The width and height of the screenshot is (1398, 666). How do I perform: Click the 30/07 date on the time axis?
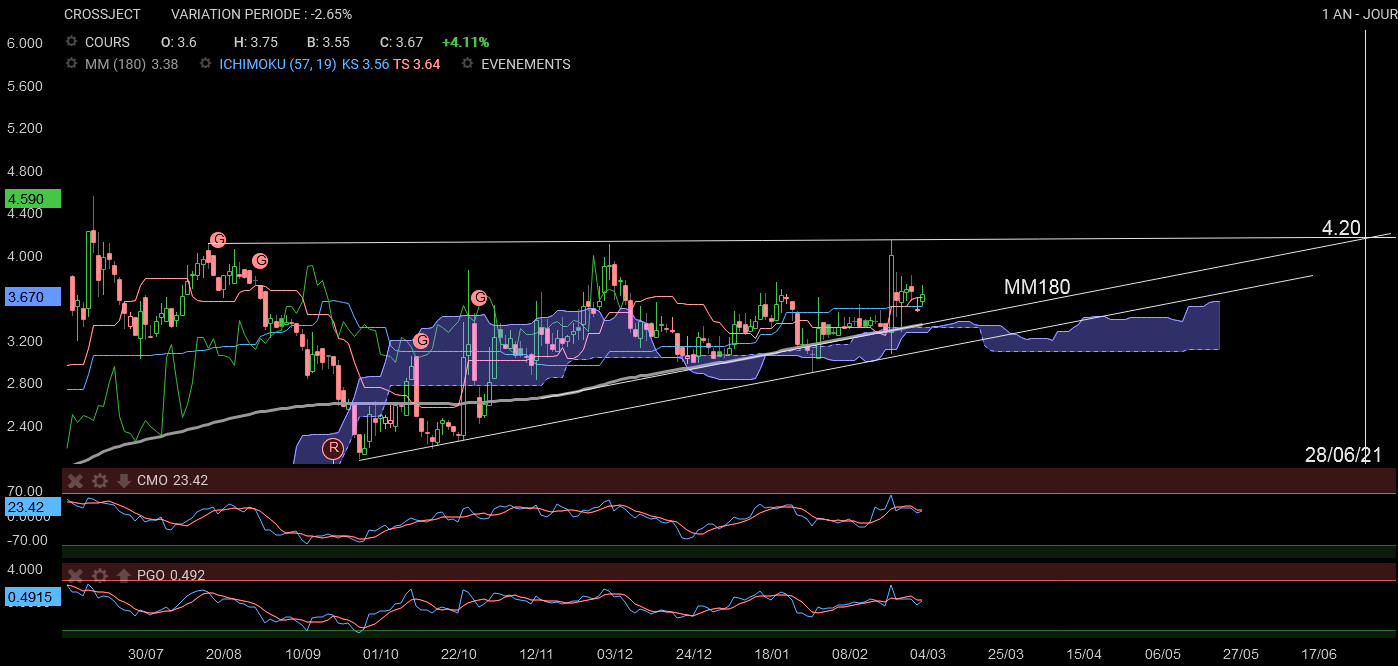(146, 654)
